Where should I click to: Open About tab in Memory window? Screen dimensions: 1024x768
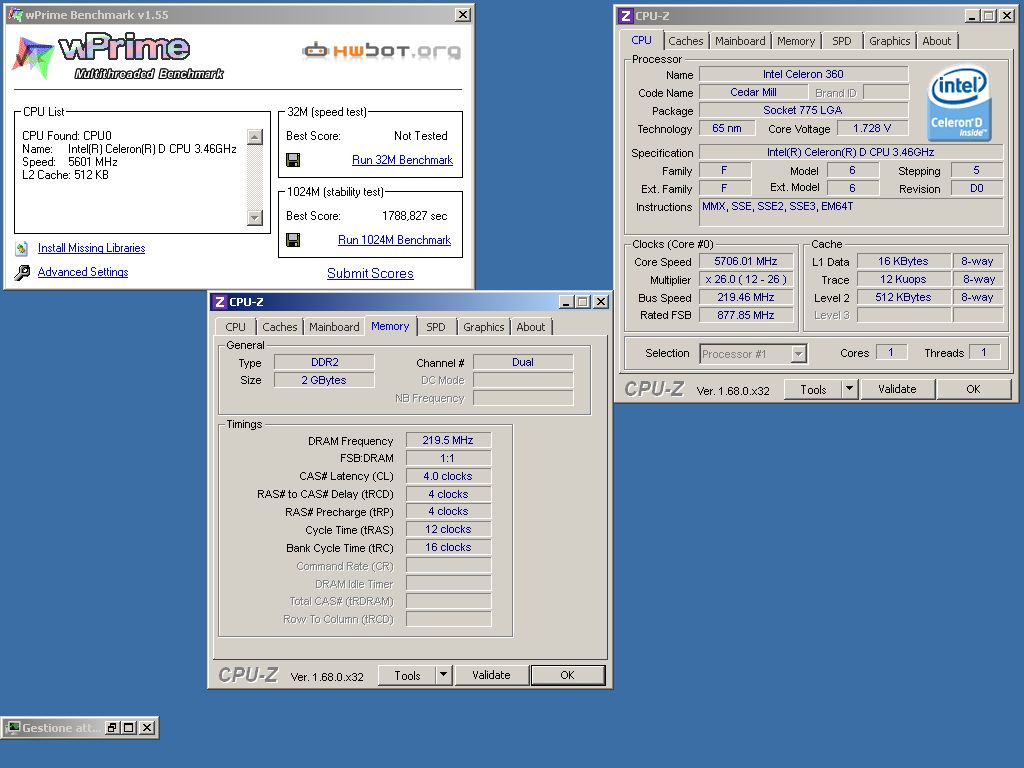tap(530, 327)
